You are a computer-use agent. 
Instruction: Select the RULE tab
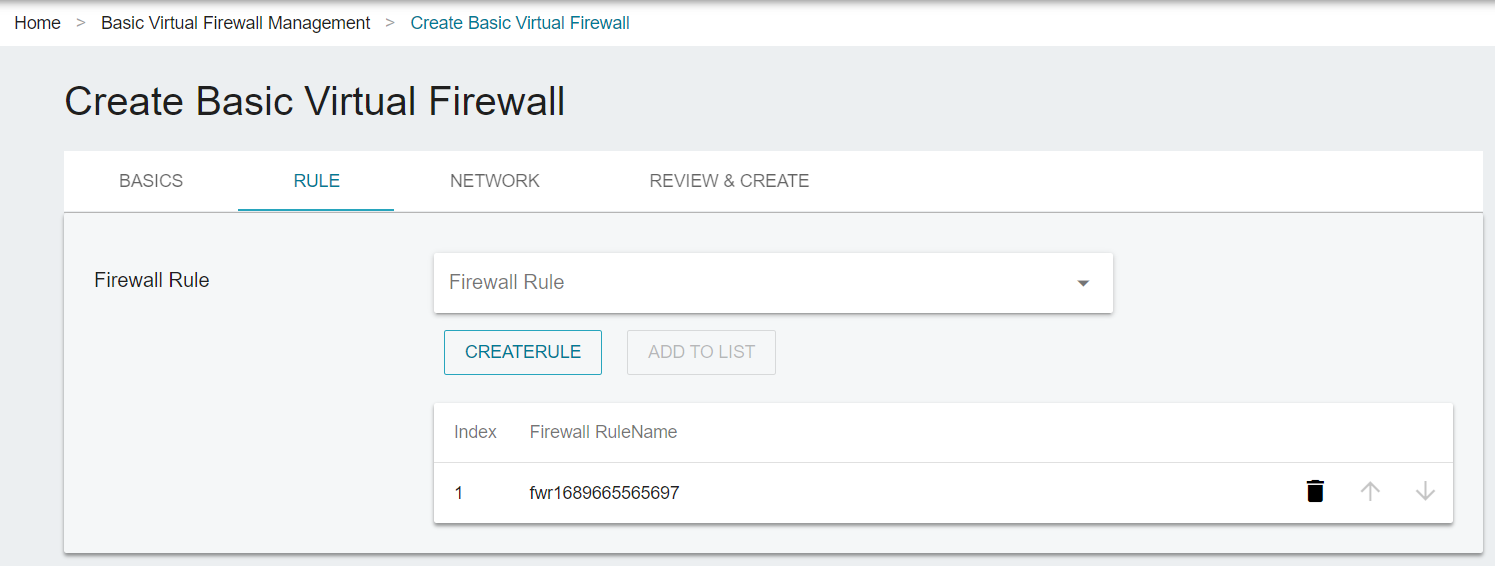tap(316, 181)
